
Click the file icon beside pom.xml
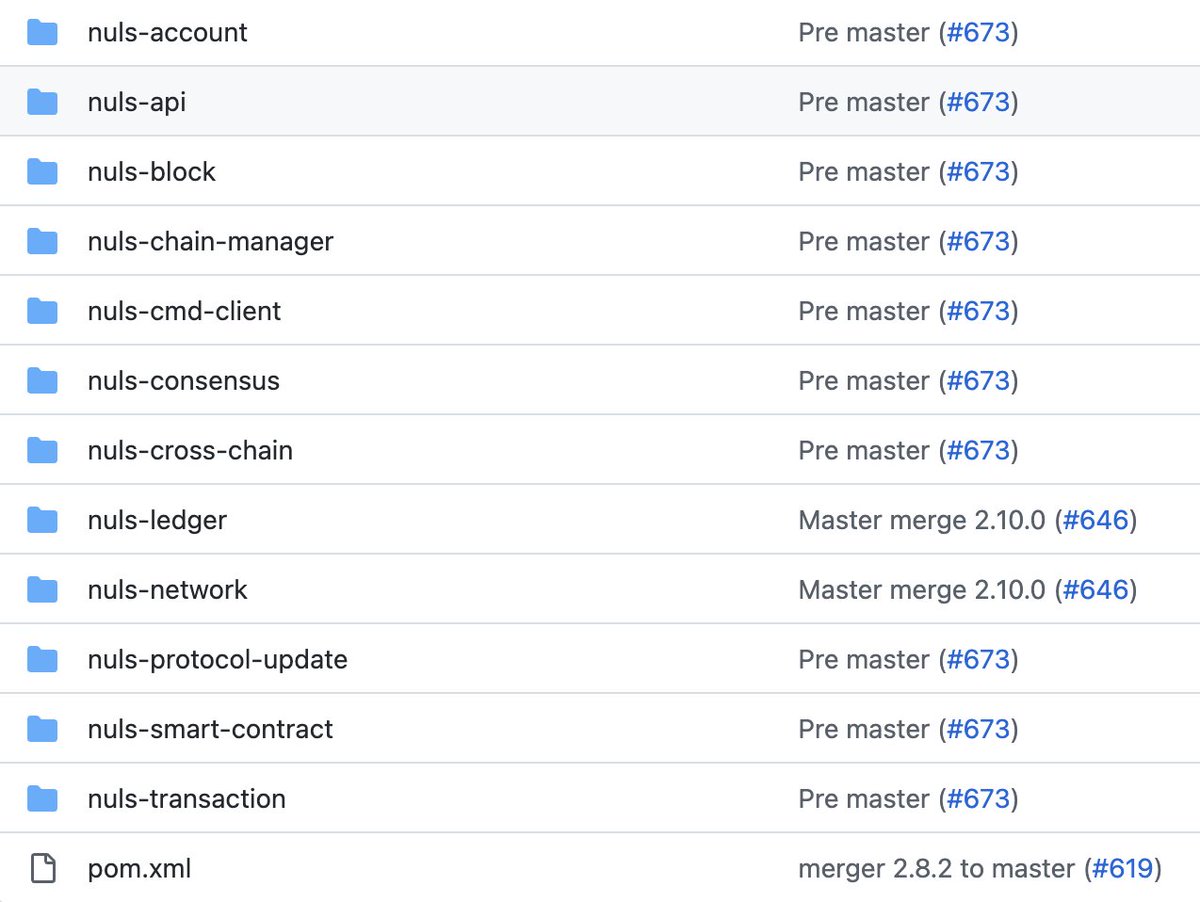(42, 868)
